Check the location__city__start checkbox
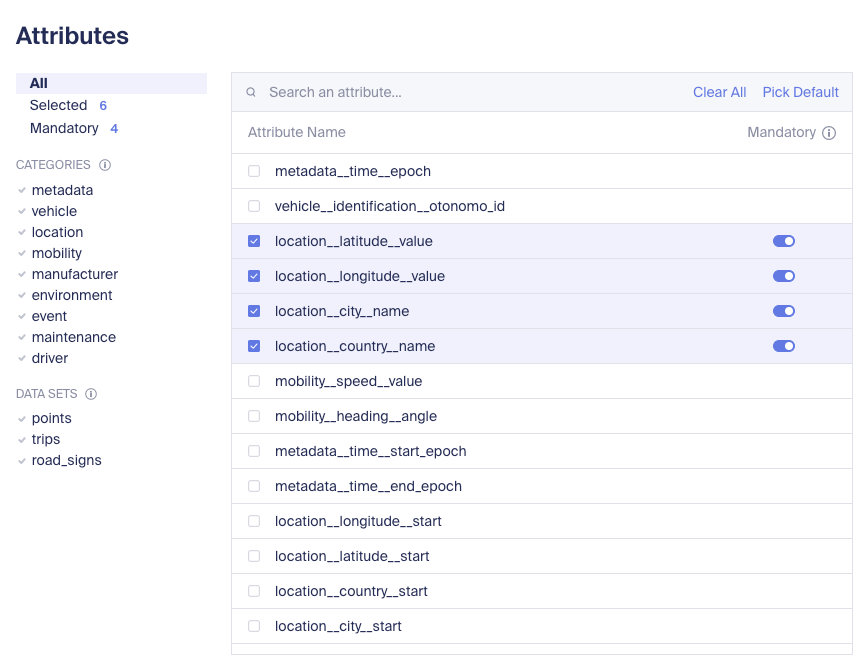 coord(254,626)
